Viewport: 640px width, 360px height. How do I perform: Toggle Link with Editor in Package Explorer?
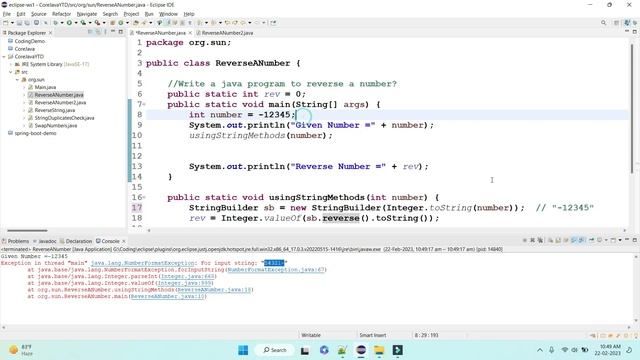98,32
